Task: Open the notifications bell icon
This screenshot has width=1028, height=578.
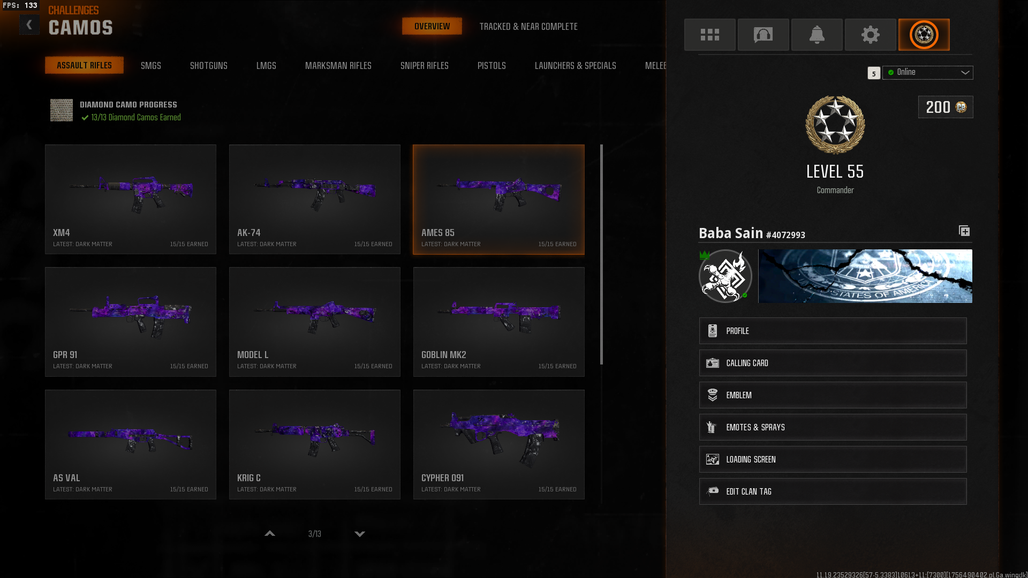Action: 817,35
